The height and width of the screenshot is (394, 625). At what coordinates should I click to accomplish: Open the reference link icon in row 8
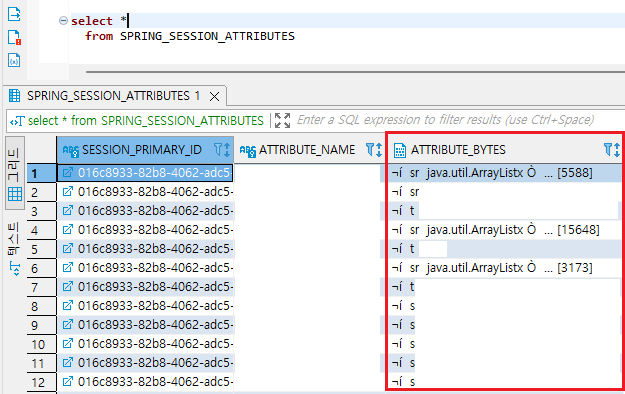pyautogui.click(x=68, y=305)
